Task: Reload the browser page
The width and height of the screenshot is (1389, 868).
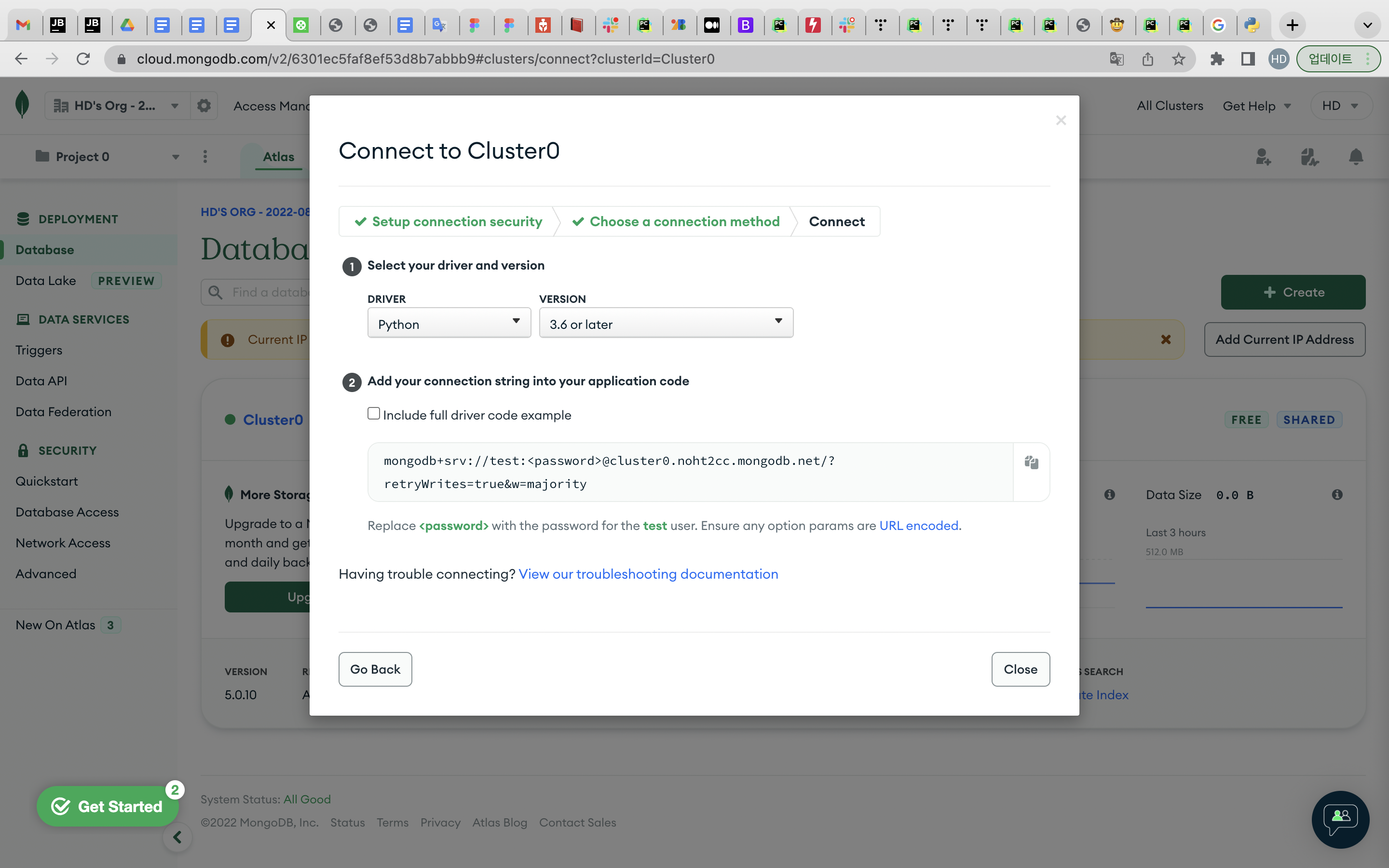Action: (83, 58)
